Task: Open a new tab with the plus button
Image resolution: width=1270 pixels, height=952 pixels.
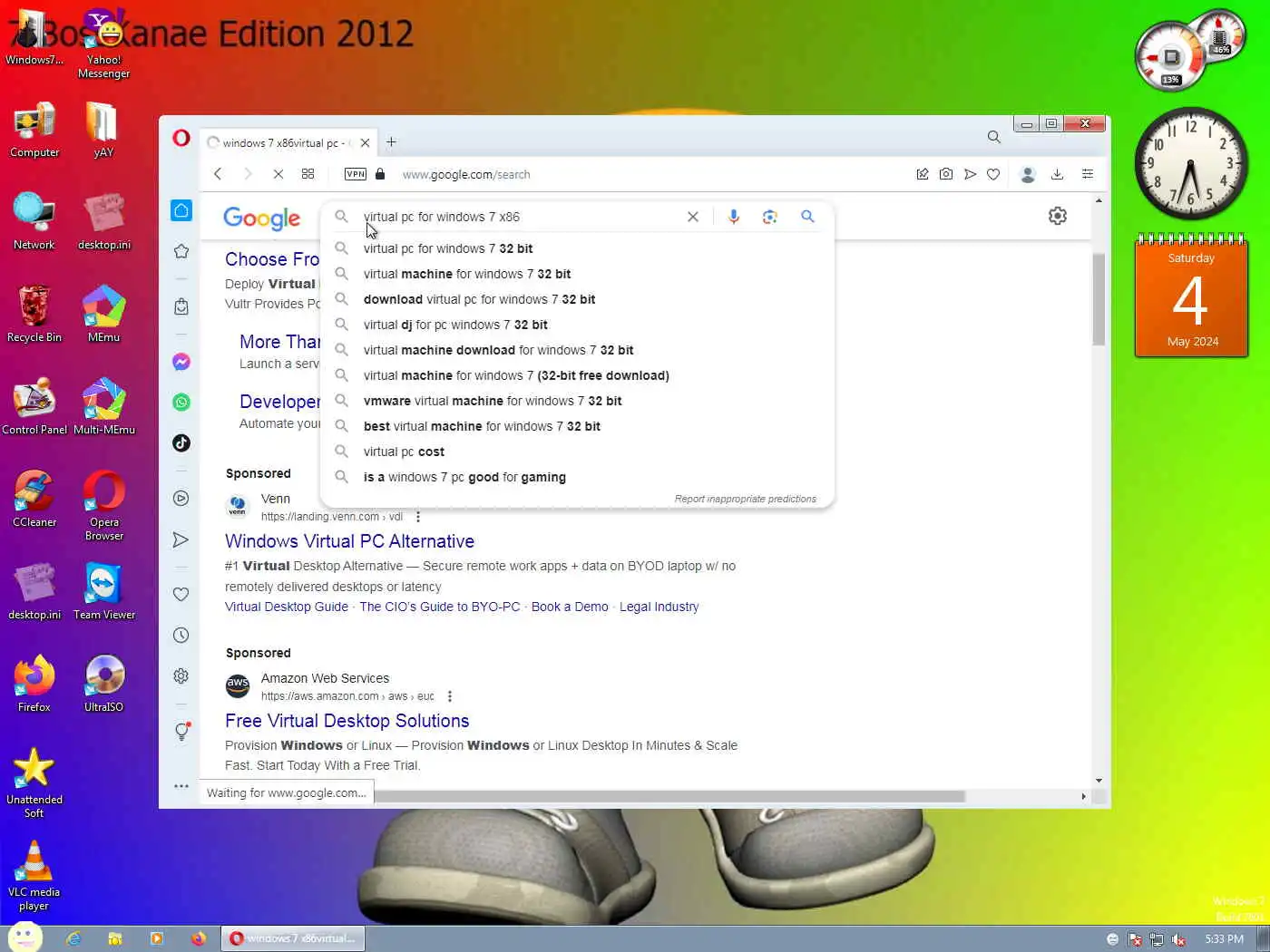Action: [391, 142]
